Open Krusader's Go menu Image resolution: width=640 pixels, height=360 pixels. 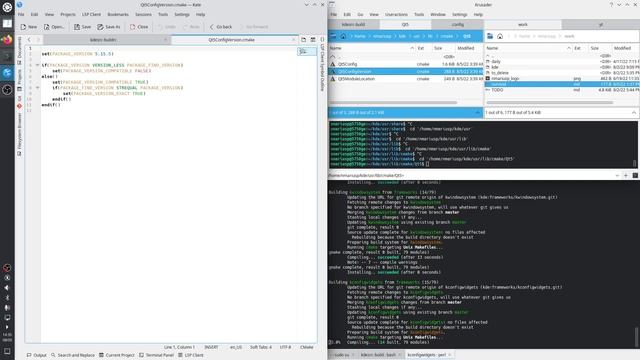point(360,14)
